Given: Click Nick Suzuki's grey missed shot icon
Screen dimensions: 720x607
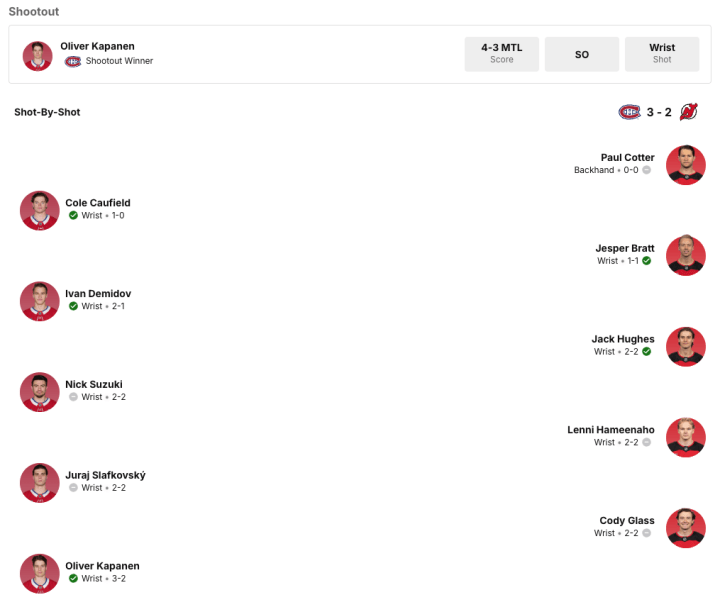Looking at the screenshot, I should tap(73, 397).
